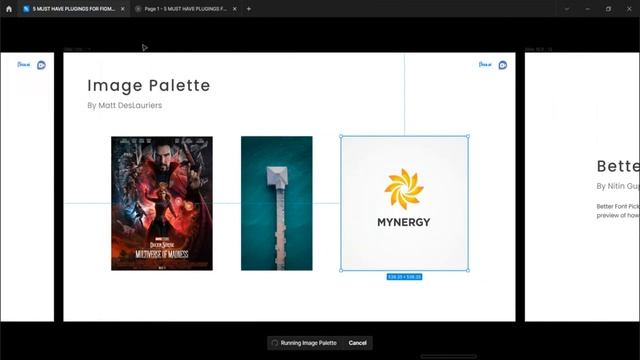Click the round logo icon at the main frame's top right
Viewport: 640px width, 360px height.
503,65
